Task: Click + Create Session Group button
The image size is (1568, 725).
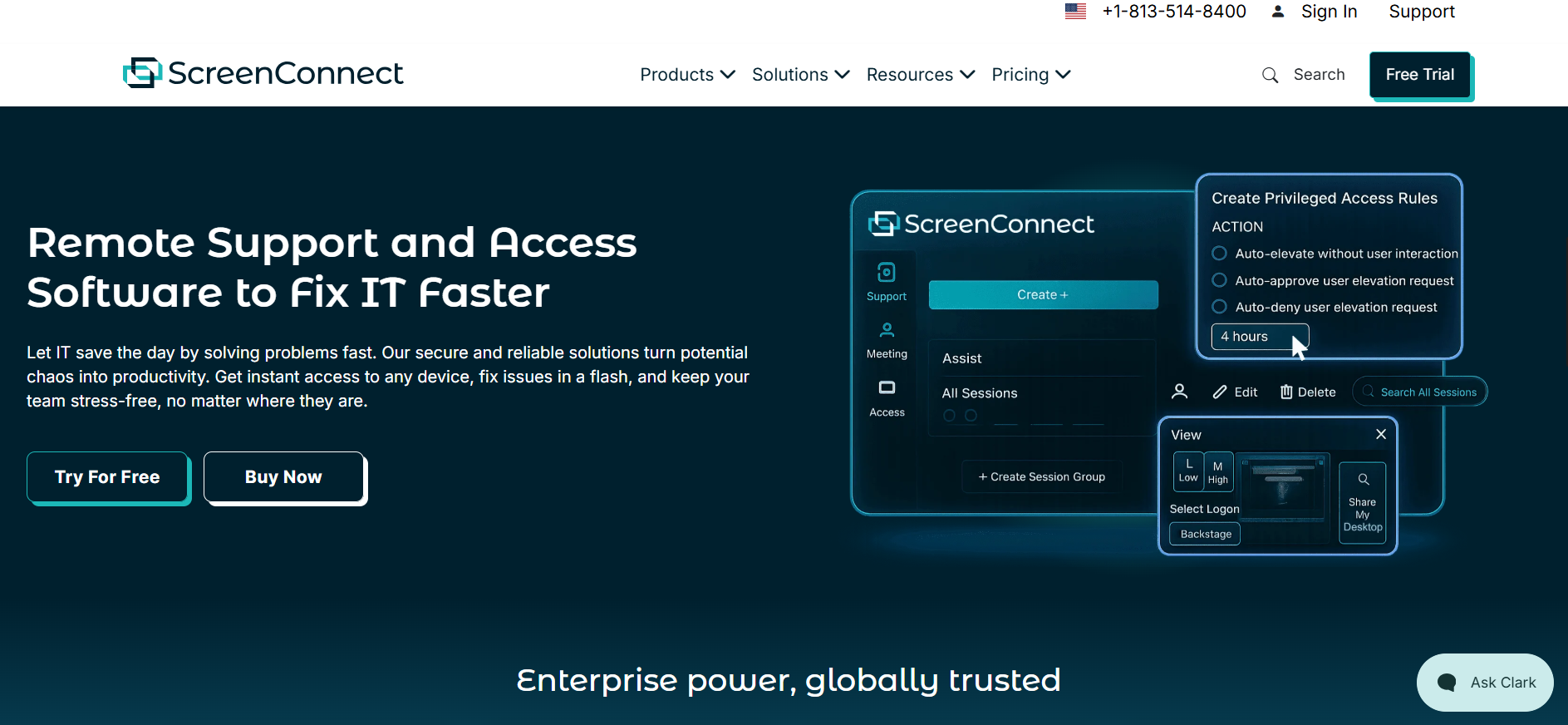Action: pyautogui.click(x=1042, y=476)
